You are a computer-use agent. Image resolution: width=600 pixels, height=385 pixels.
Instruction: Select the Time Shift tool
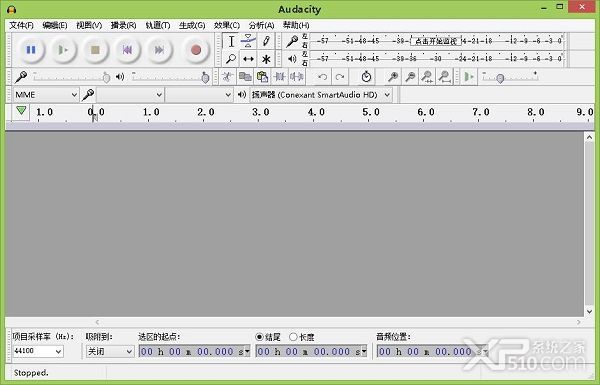tap(248, 59)
